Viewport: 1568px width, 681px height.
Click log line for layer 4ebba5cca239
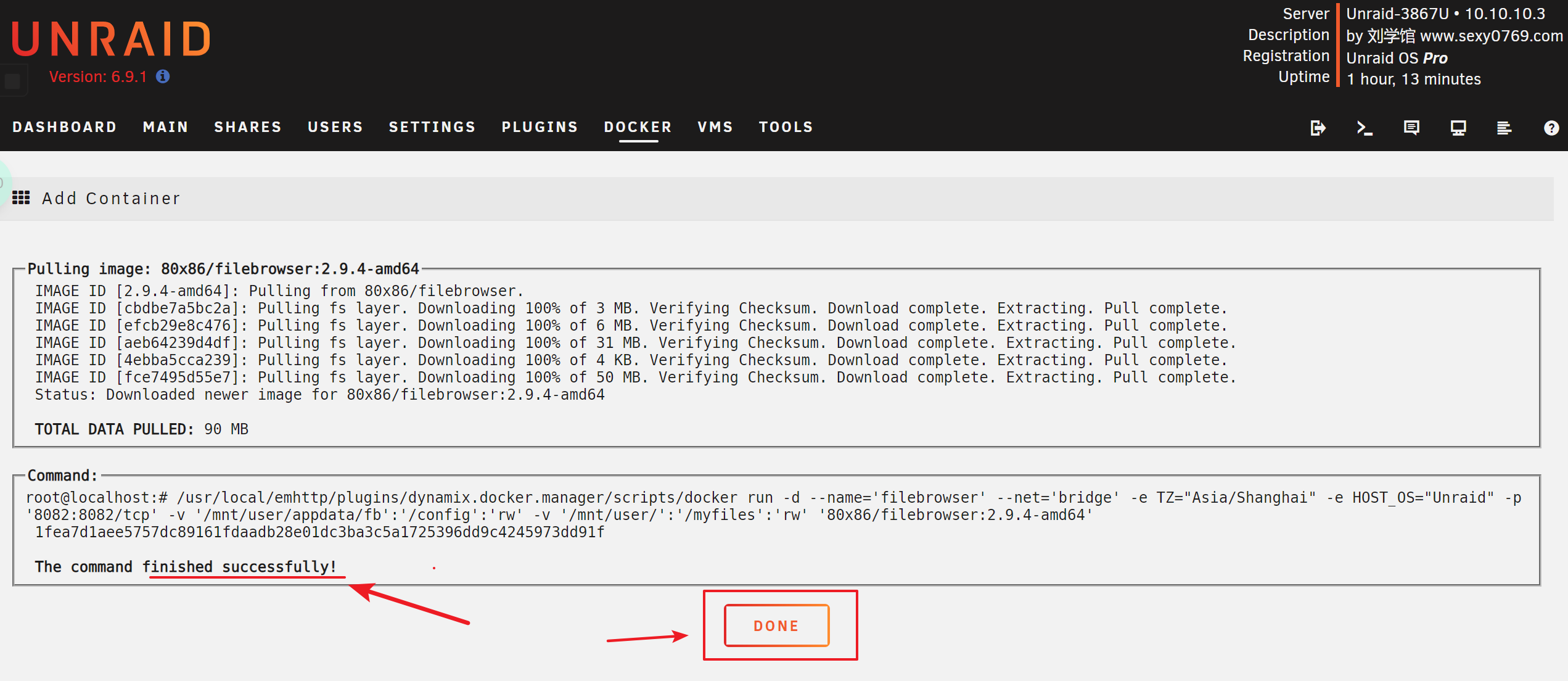click(x=631, y=360)
